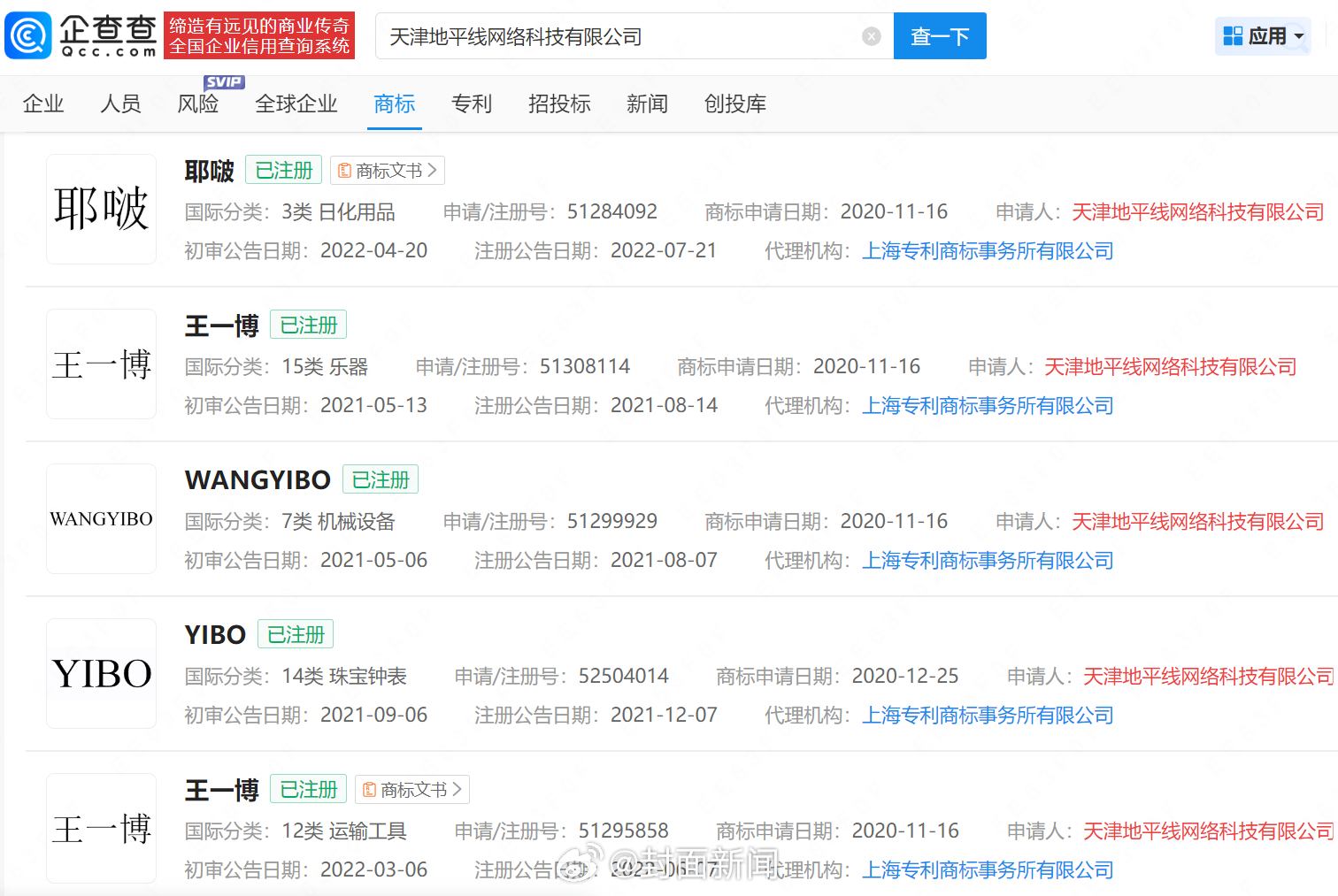Click applicant link in YIBO row
This screenshot has width=1338, height=896.
(x=1209, y=677)
